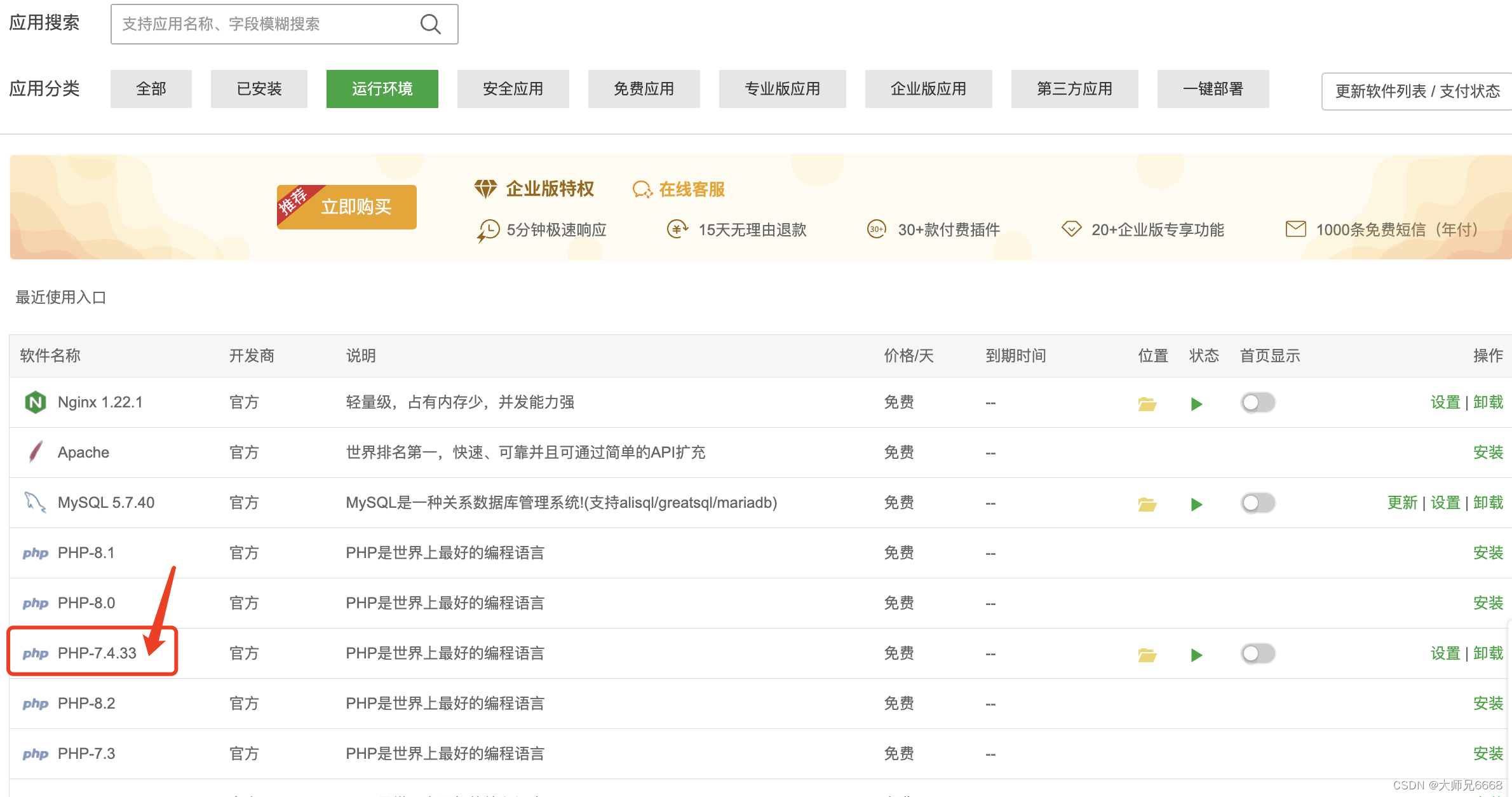Click the enterprise privileges diamond icon

[485, 189]
